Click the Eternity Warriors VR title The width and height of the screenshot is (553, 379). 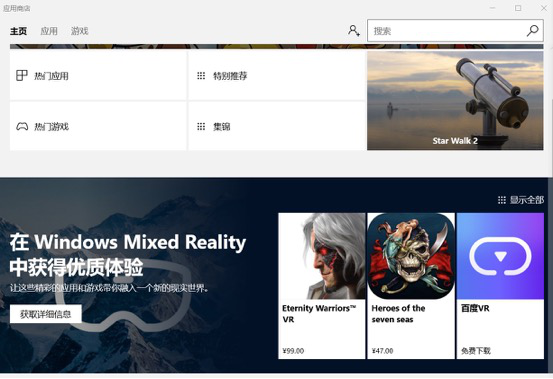click(x=319, y=313)
